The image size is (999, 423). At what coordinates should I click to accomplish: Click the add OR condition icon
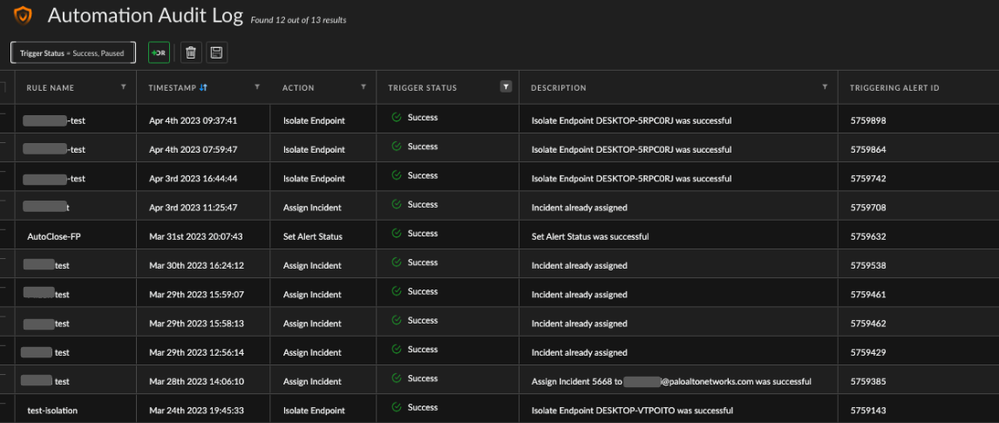click(159, 52)
